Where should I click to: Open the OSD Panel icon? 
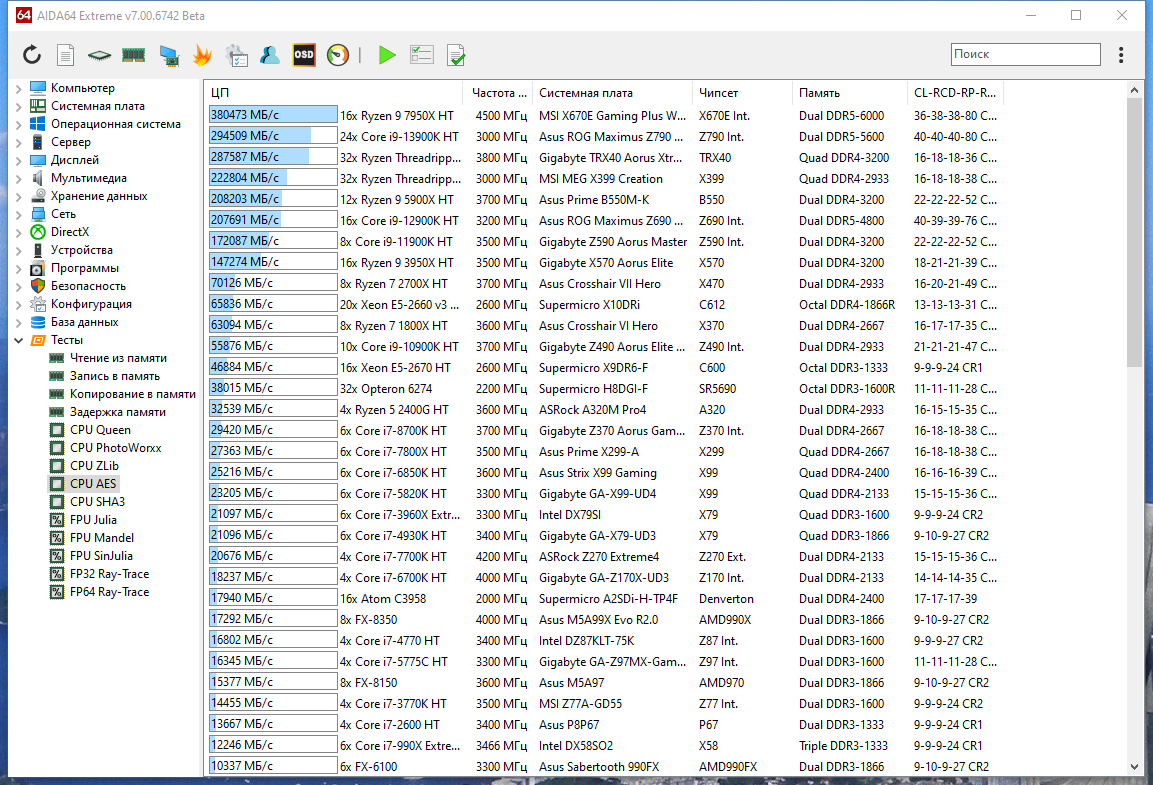click(303, 55)
